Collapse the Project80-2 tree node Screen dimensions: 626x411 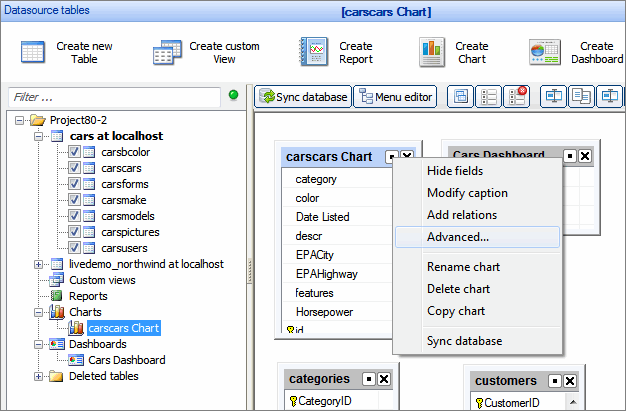tap(19, 120)
